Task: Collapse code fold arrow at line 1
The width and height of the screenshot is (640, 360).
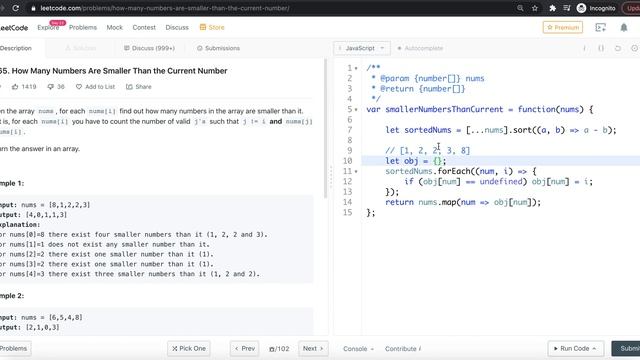Action: tap(356, 68)
